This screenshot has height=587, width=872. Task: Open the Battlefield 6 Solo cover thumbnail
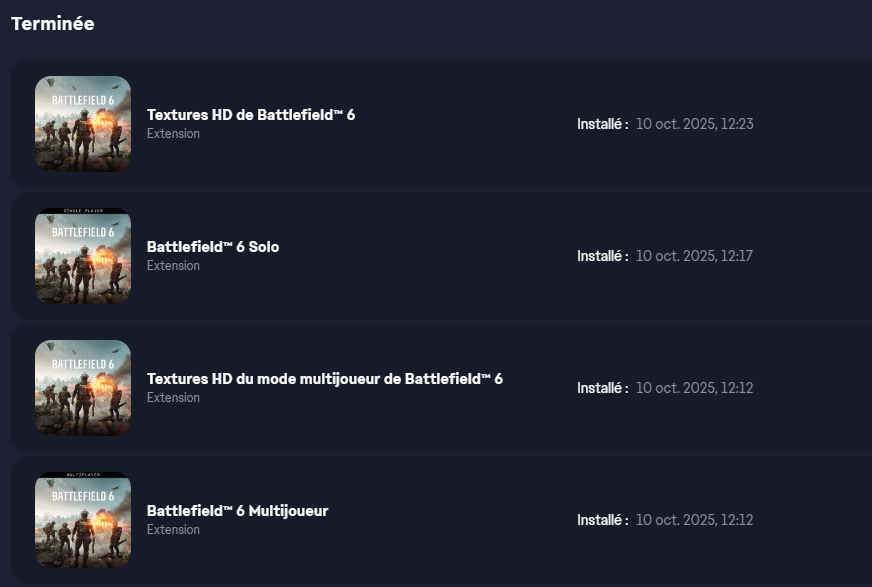point(83,256)
